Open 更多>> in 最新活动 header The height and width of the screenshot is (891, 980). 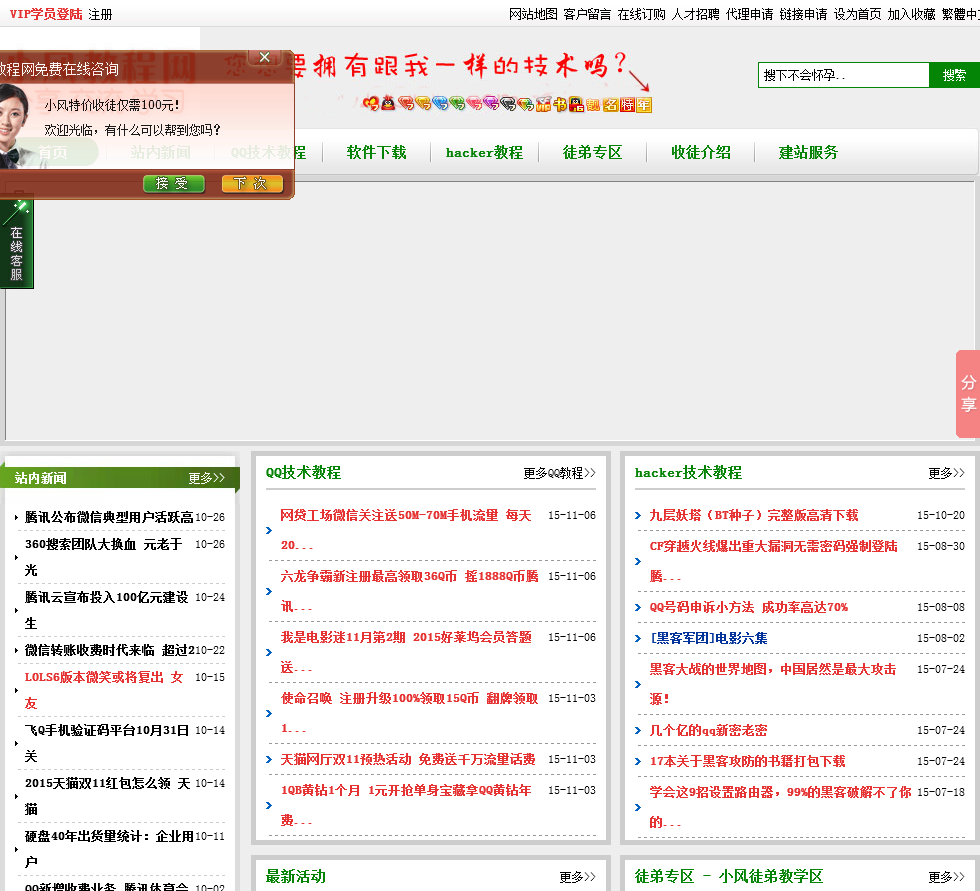pyautogui.click(x=578, y=877)
